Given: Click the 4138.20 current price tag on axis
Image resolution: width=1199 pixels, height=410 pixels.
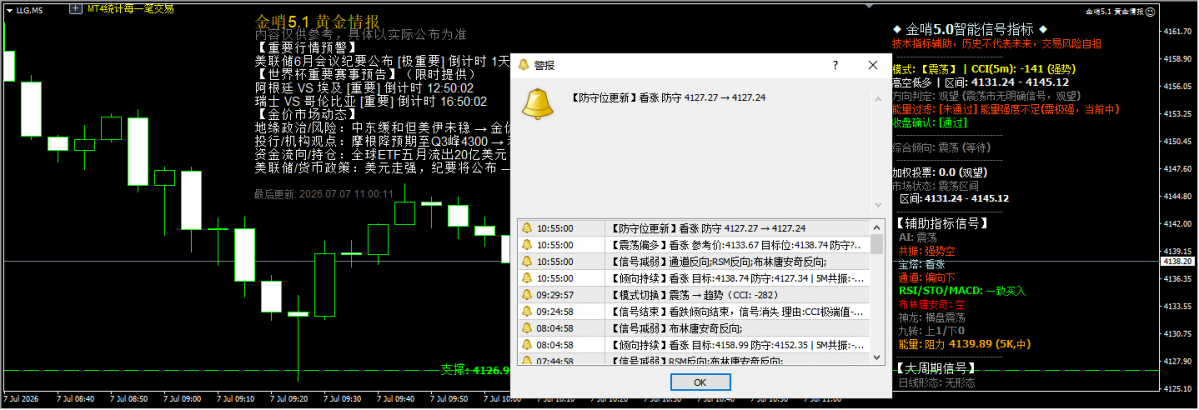Looking at the screenshot, I should [x=1178, y=262].
